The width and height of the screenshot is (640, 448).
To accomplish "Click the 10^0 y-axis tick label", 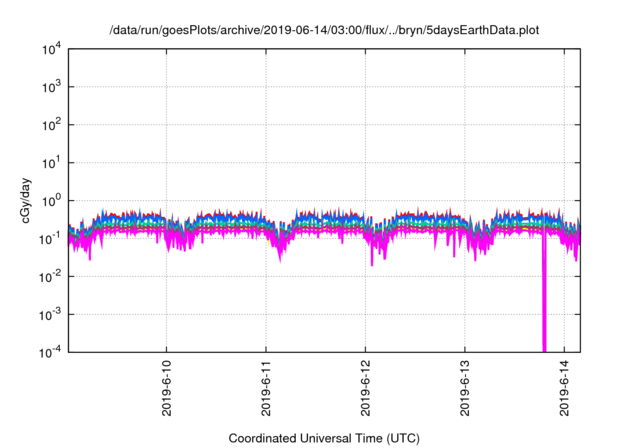I will pos(49,200).
